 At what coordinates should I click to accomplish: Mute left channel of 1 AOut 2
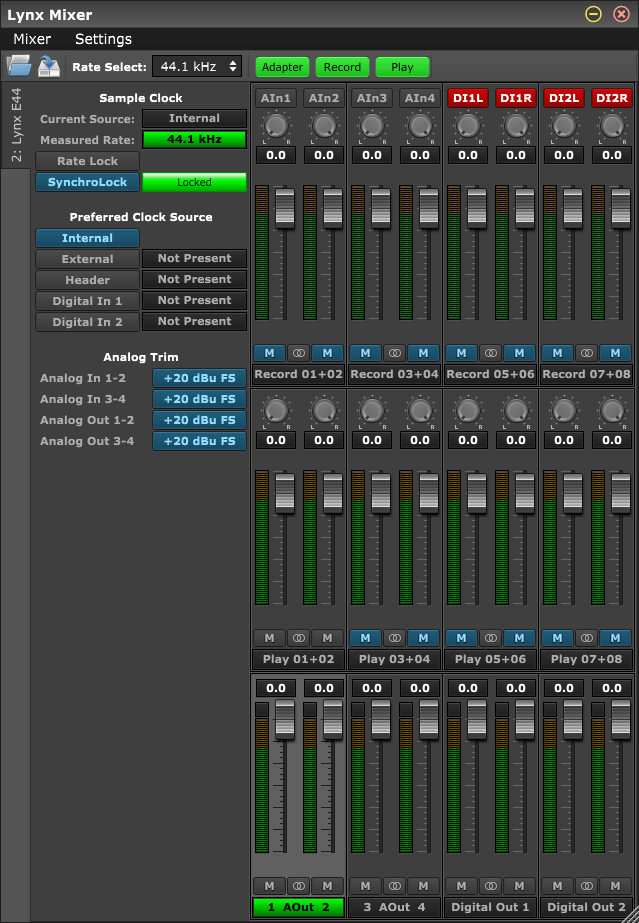click(269, 886)
